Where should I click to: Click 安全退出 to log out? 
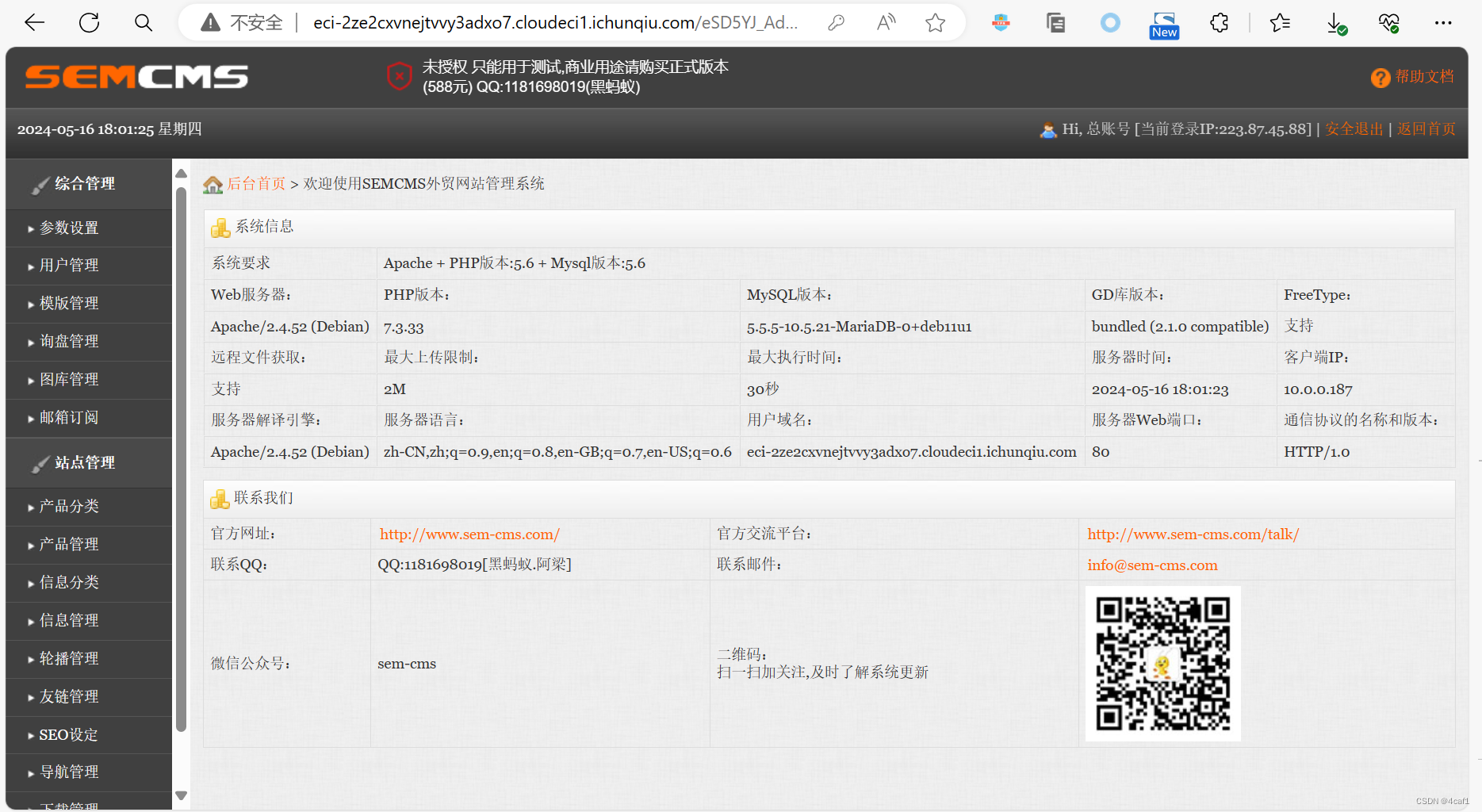point(1354,128)
